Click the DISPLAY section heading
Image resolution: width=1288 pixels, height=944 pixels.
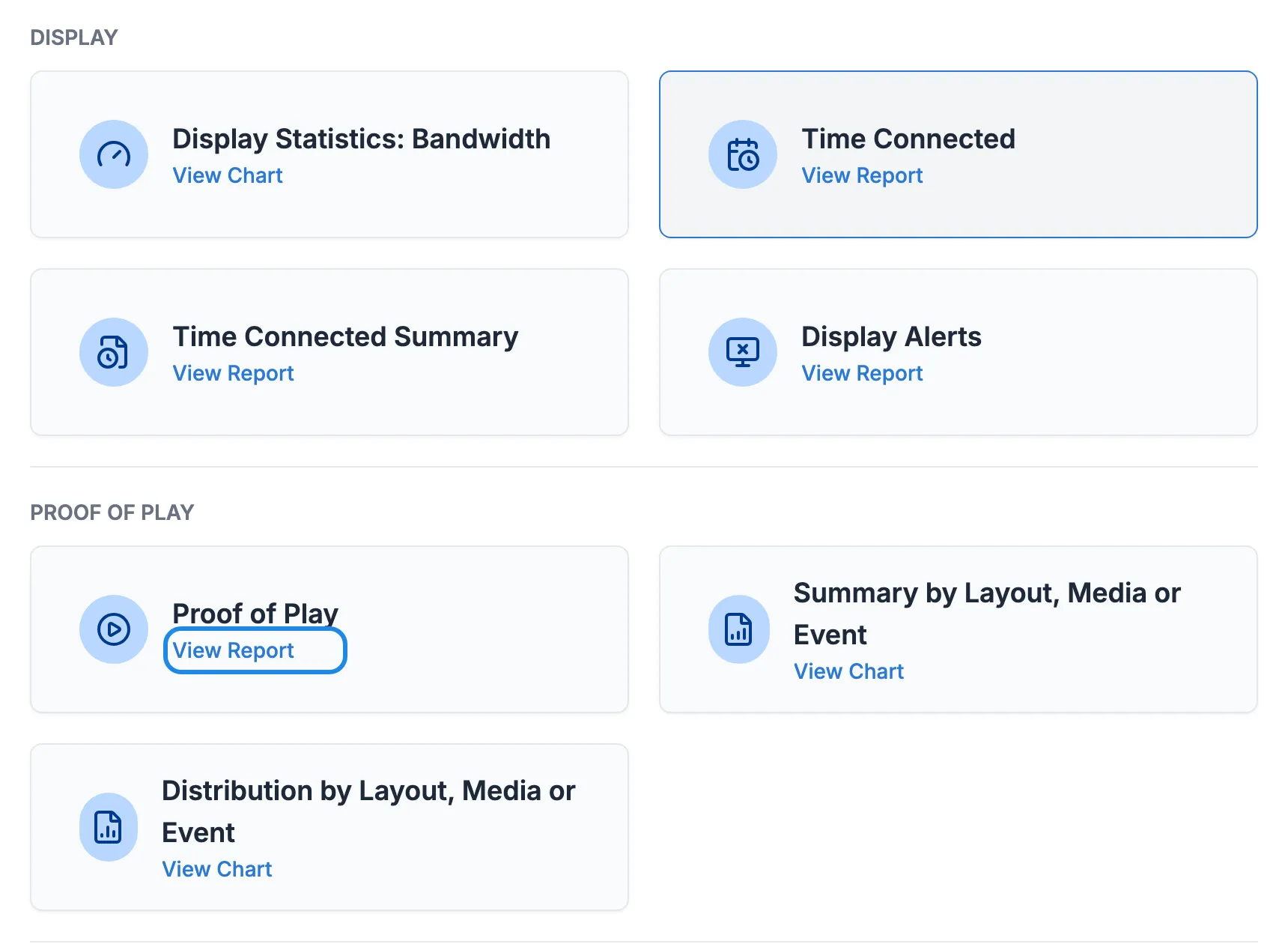(x=74, y=37)
